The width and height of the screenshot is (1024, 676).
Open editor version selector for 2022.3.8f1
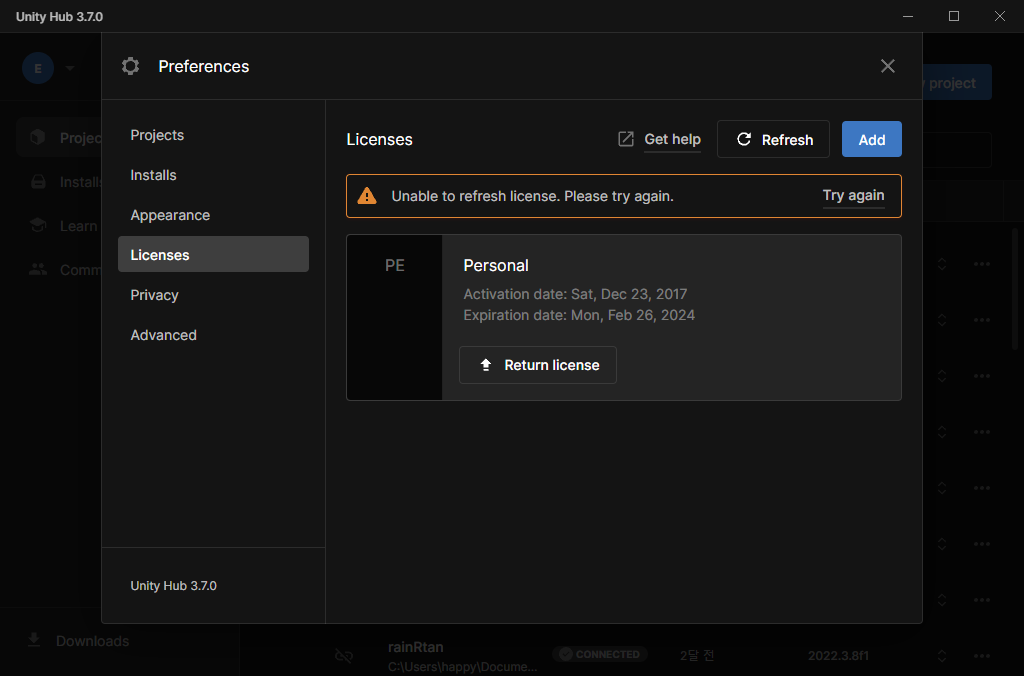[x=942, y=656]
